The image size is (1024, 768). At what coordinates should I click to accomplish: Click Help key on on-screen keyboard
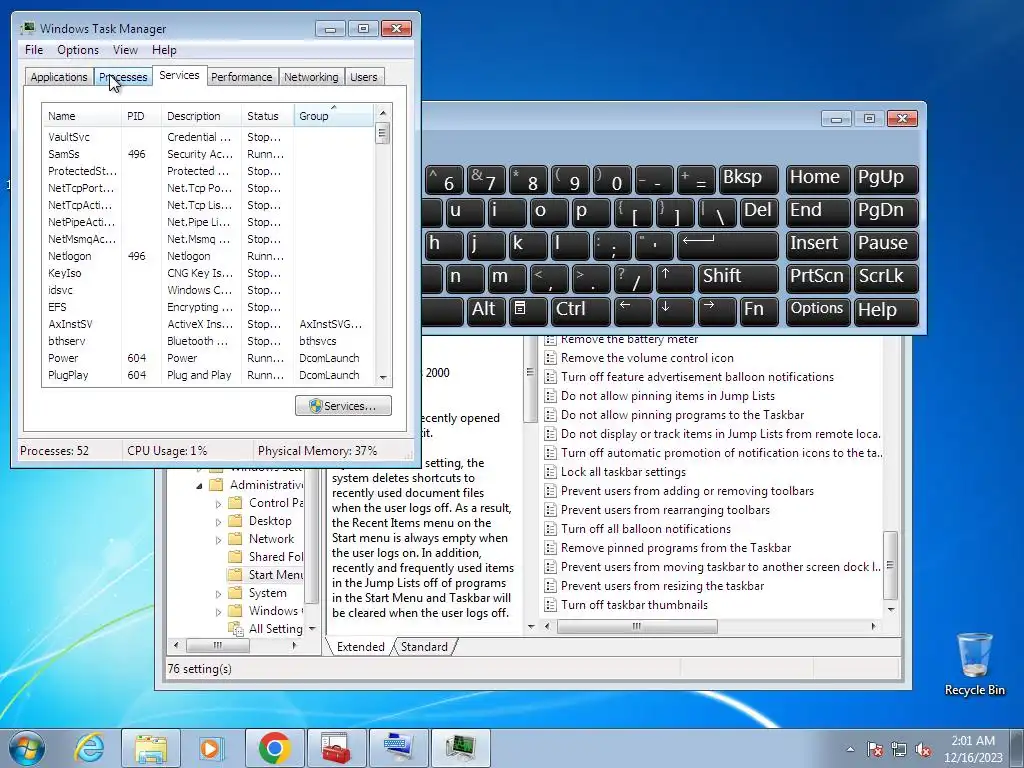[x=886, y=310]
